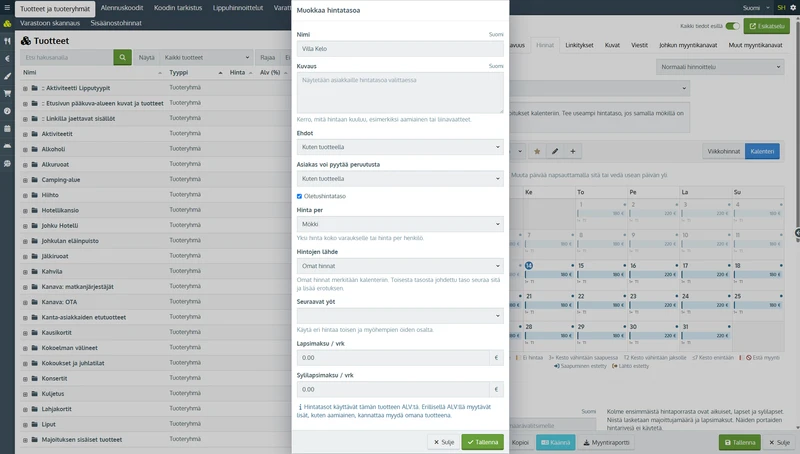The width and height of the screenshot is (800, 454).
Task: Open the restaurant fork-and-knife sidebar icon
Action: click(x=7, y=41)
